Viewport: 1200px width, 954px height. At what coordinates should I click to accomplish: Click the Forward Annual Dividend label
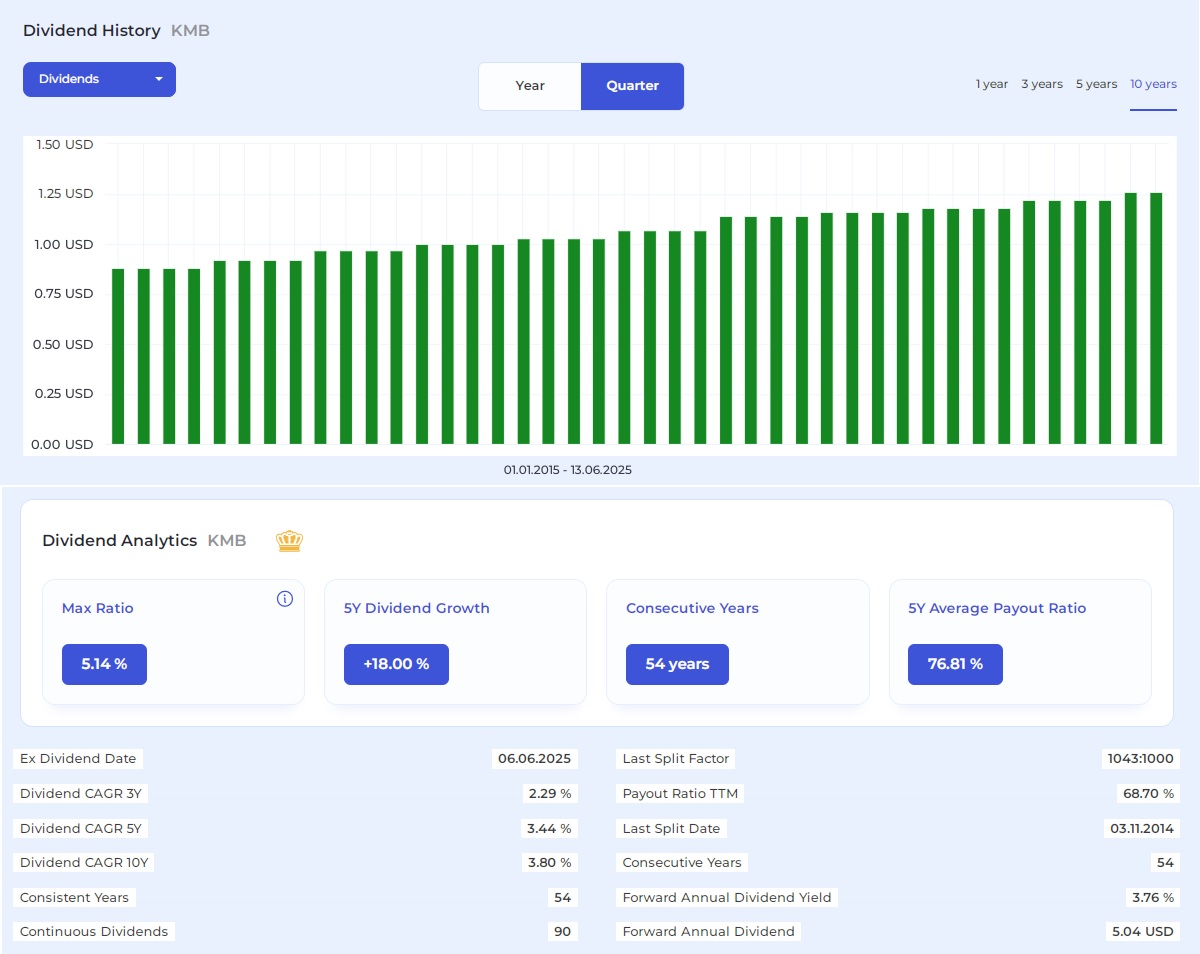(708, 932)
